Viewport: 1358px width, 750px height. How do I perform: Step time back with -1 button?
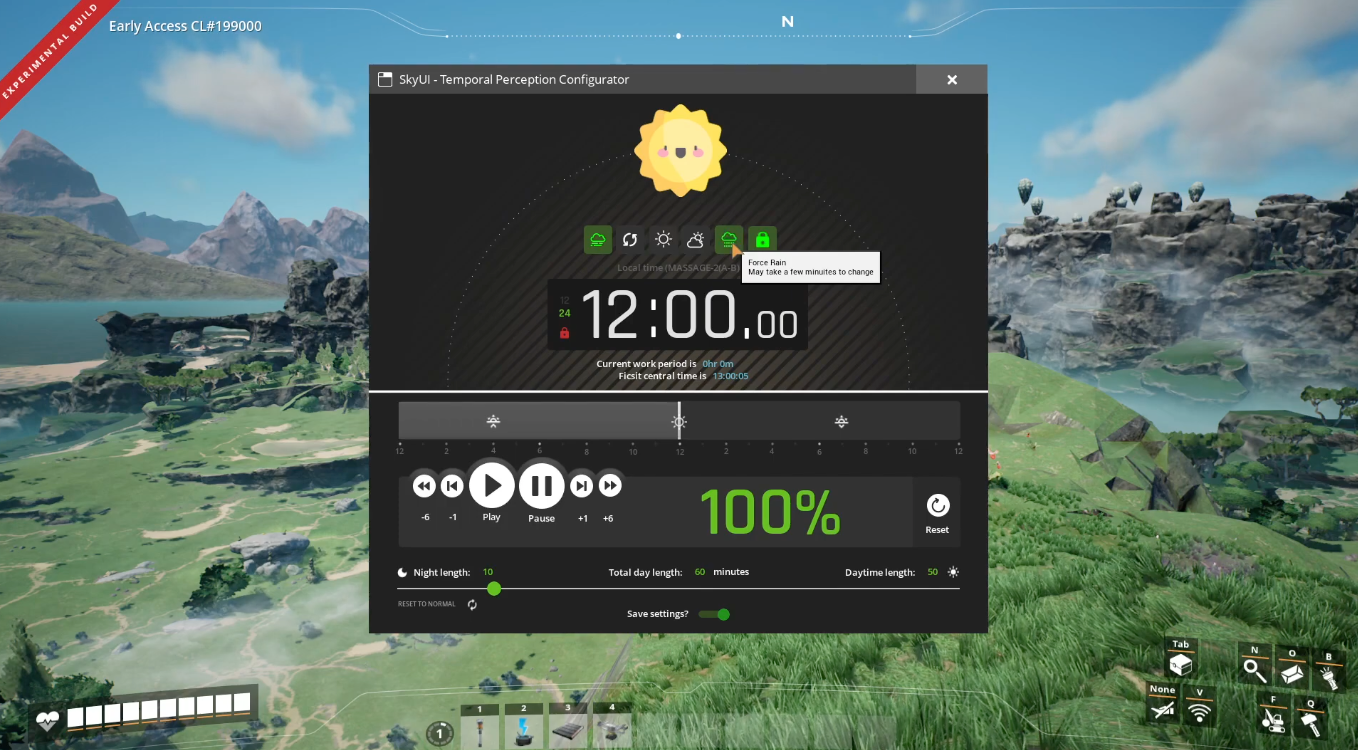(x=452, y=487)
